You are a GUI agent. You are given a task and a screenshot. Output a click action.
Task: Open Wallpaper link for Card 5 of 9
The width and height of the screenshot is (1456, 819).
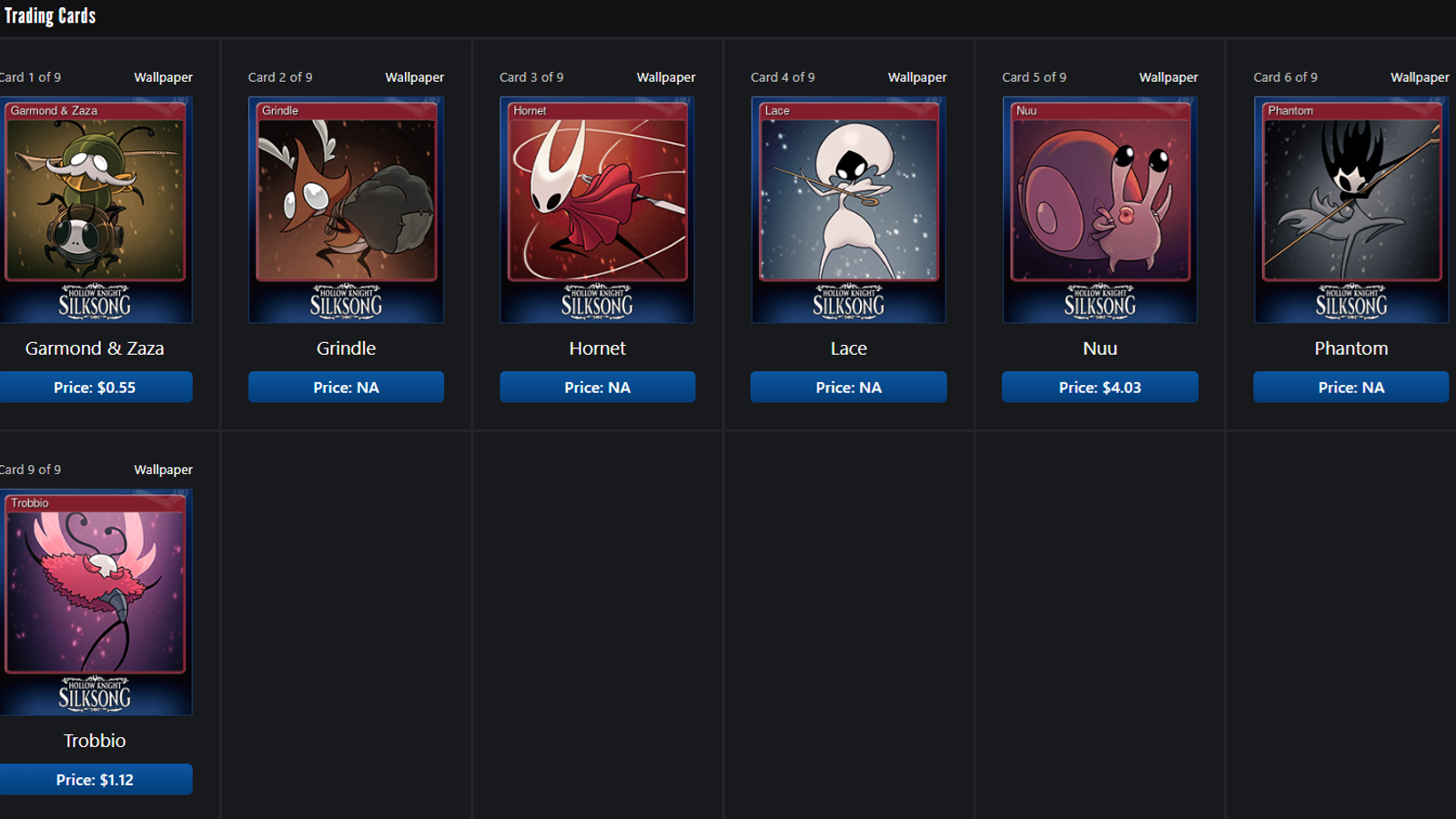(1168, 77)
